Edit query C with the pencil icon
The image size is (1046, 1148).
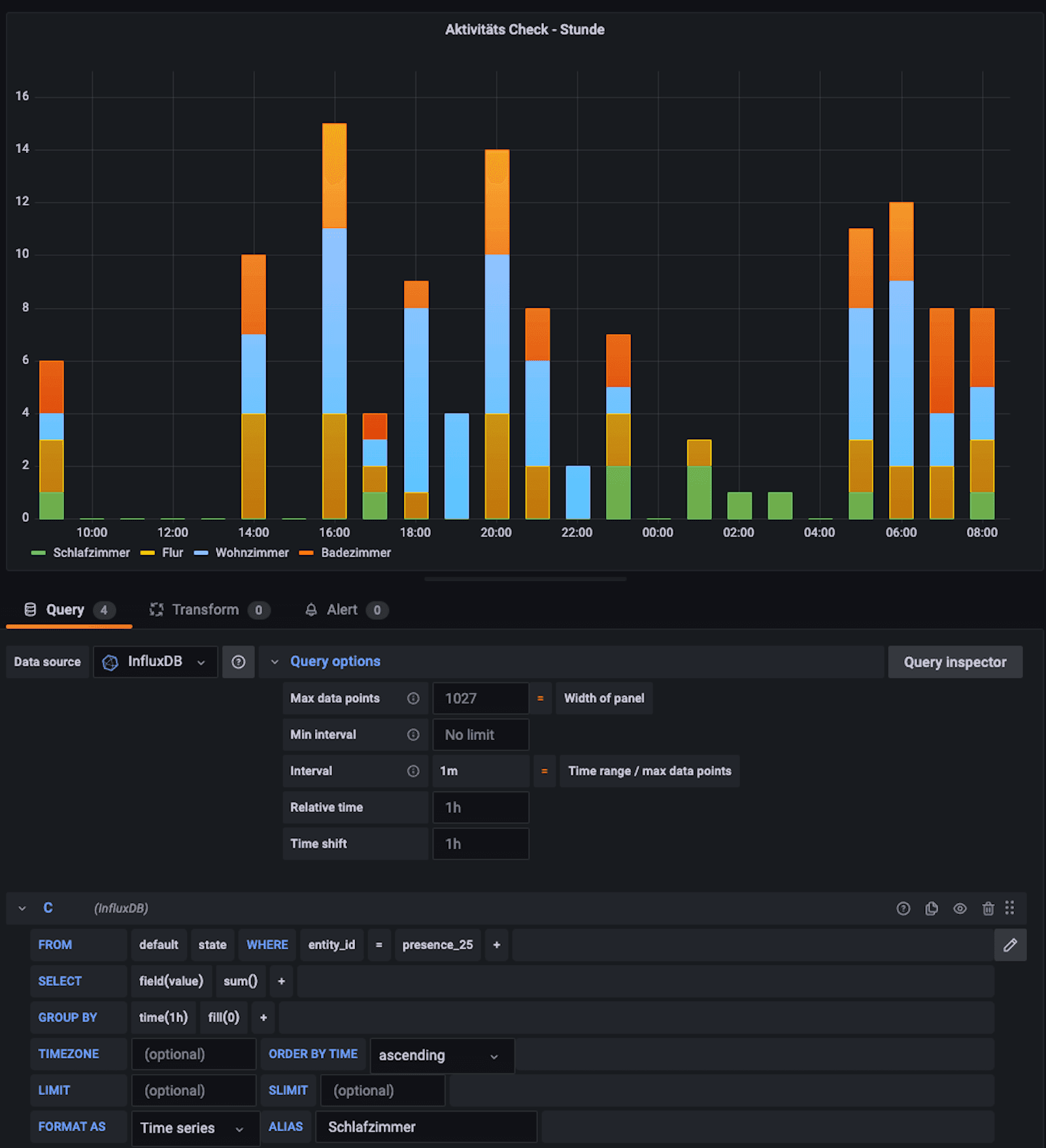pos(1010,945)
